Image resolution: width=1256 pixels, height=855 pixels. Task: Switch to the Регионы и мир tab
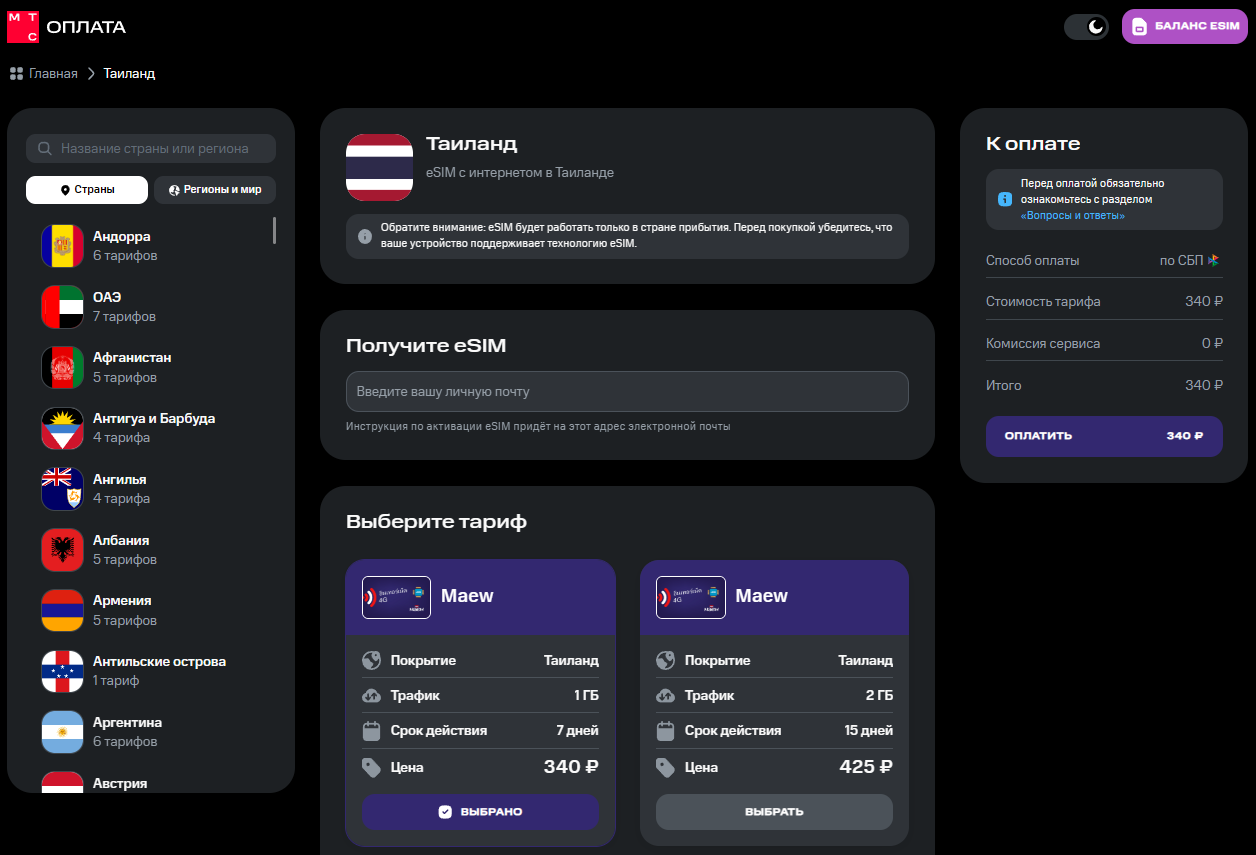point(215,190)
